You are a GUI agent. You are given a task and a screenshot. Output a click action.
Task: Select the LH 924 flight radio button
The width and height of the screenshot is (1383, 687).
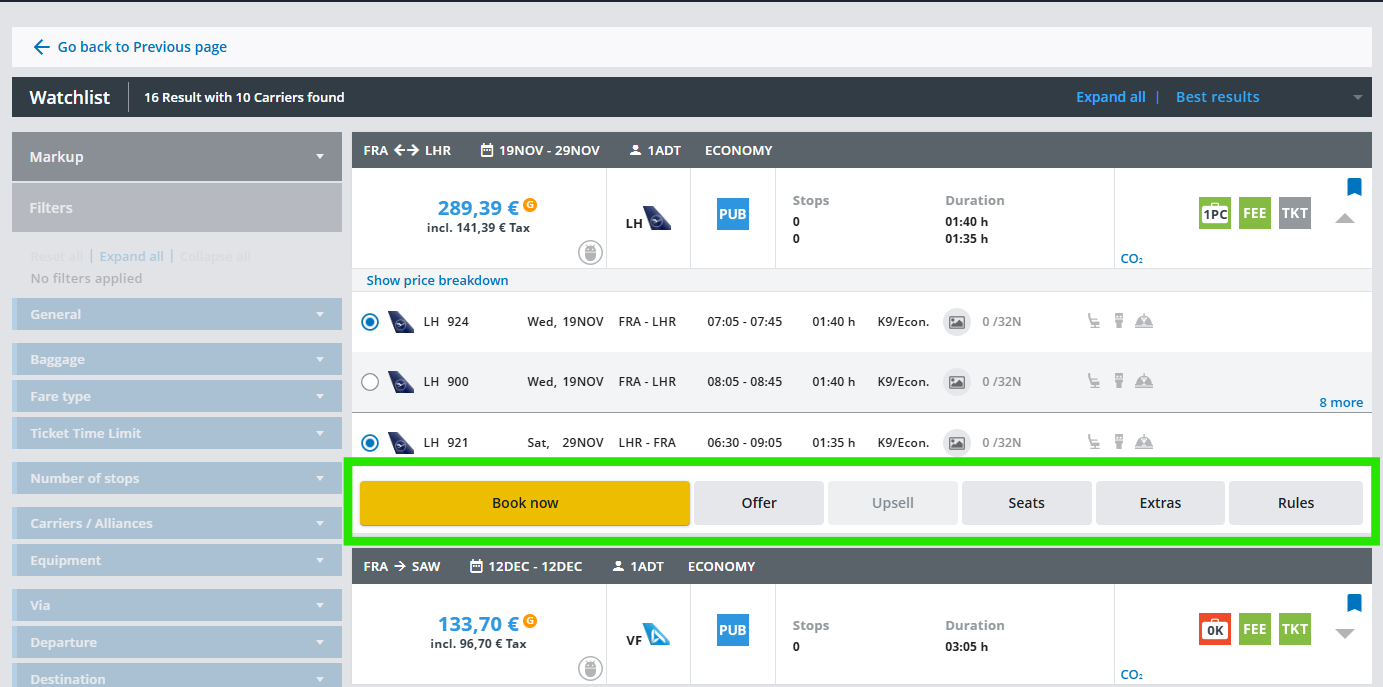(370, 322)
